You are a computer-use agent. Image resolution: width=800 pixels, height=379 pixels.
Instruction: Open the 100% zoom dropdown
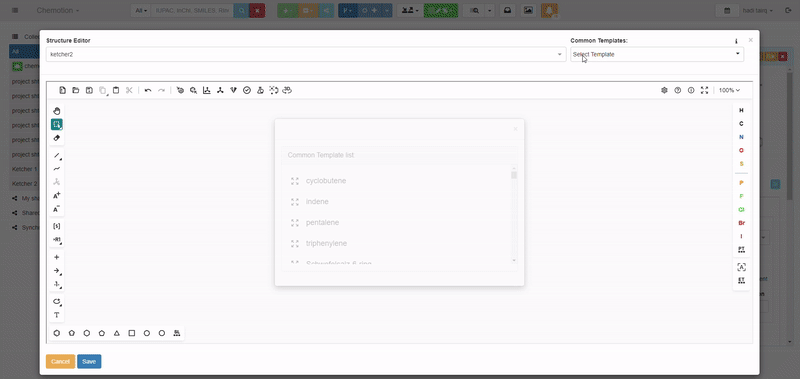point(729,90)
